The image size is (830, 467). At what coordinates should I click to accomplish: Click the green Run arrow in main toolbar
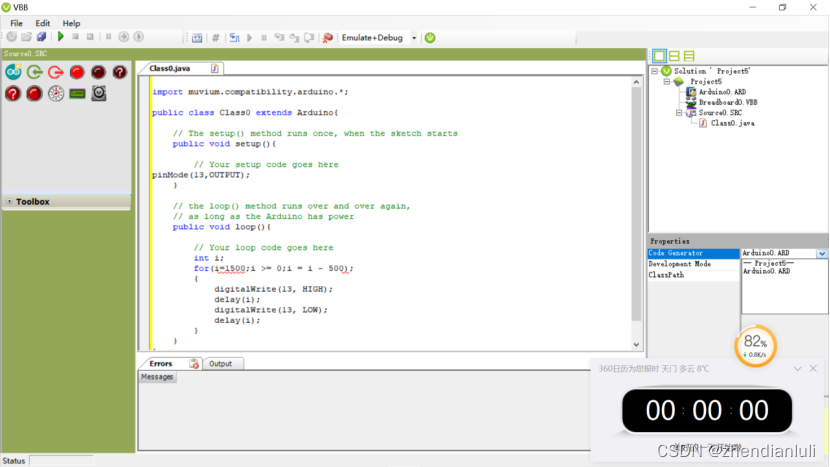(x=61, y=37)
